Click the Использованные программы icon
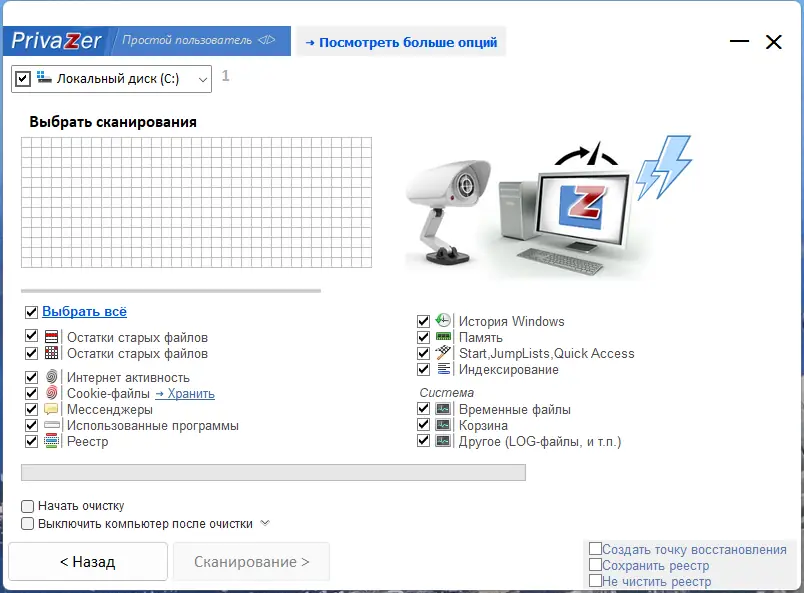804x593 pixels. pos(52,425)
